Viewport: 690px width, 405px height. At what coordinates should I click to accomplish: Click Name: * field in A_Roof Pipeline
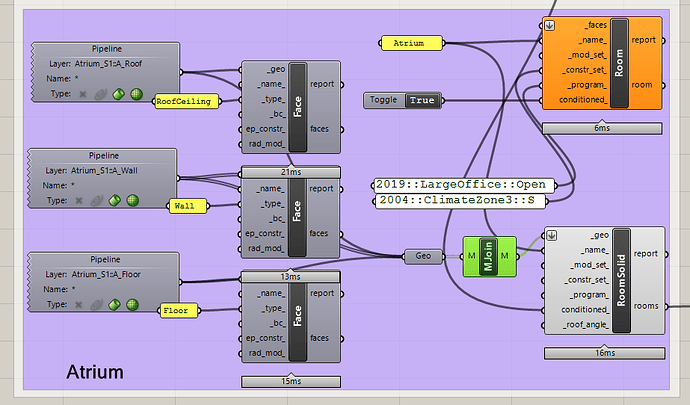coord(62,79)
